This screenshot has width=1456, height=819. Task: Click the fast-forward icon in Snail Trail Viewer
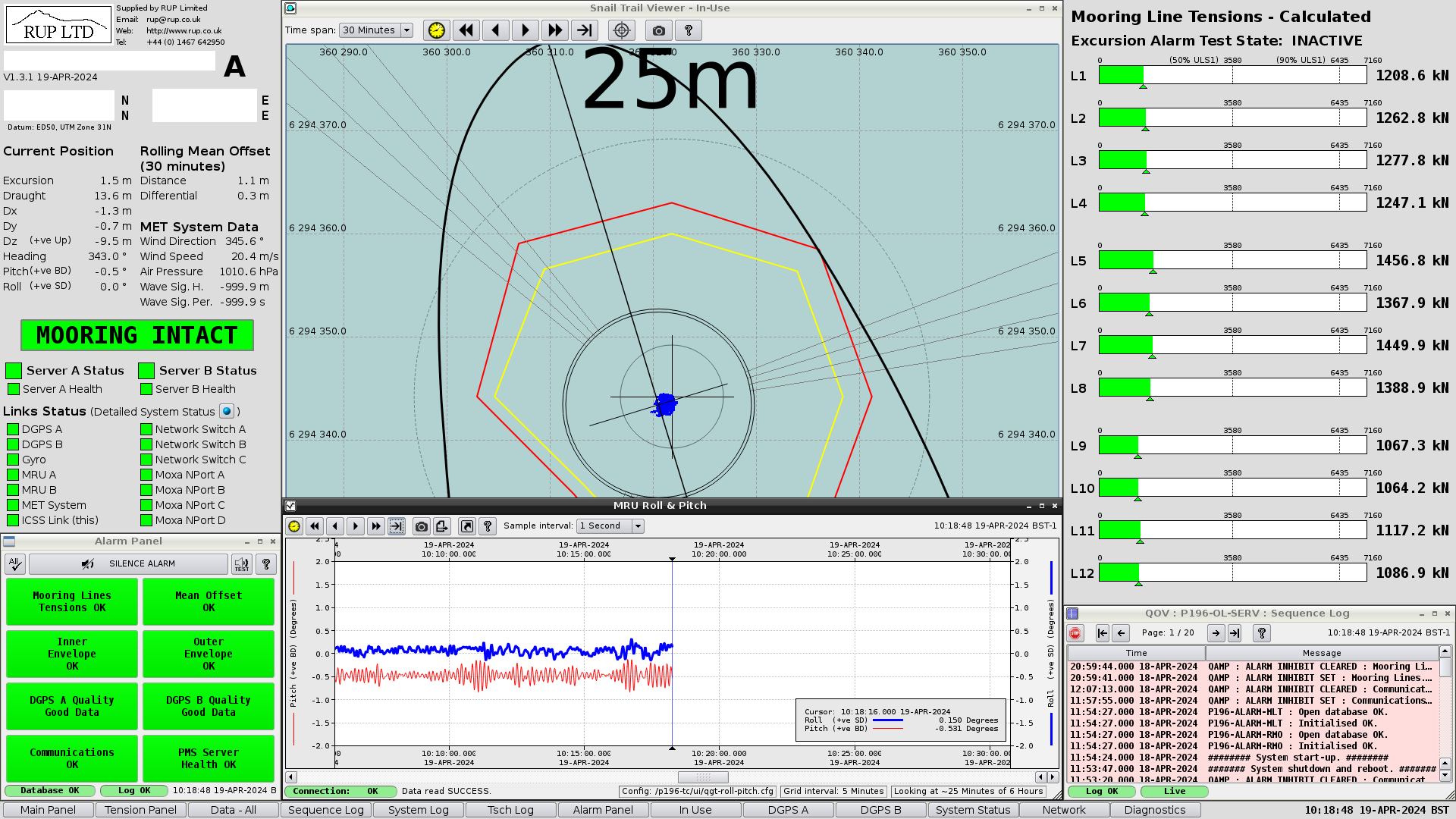(555, 30)
